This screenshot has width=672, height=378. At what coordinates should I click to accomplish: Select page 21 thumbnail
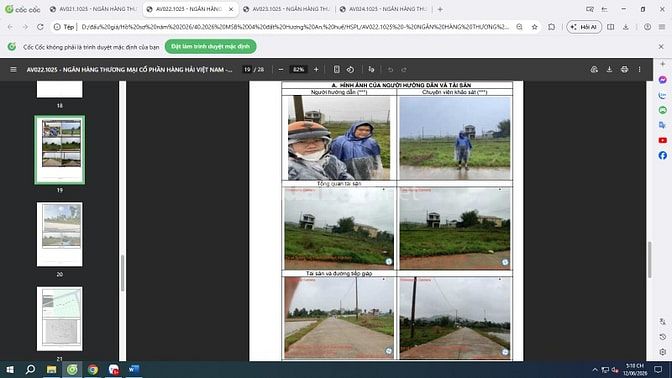tap(60, 319)
